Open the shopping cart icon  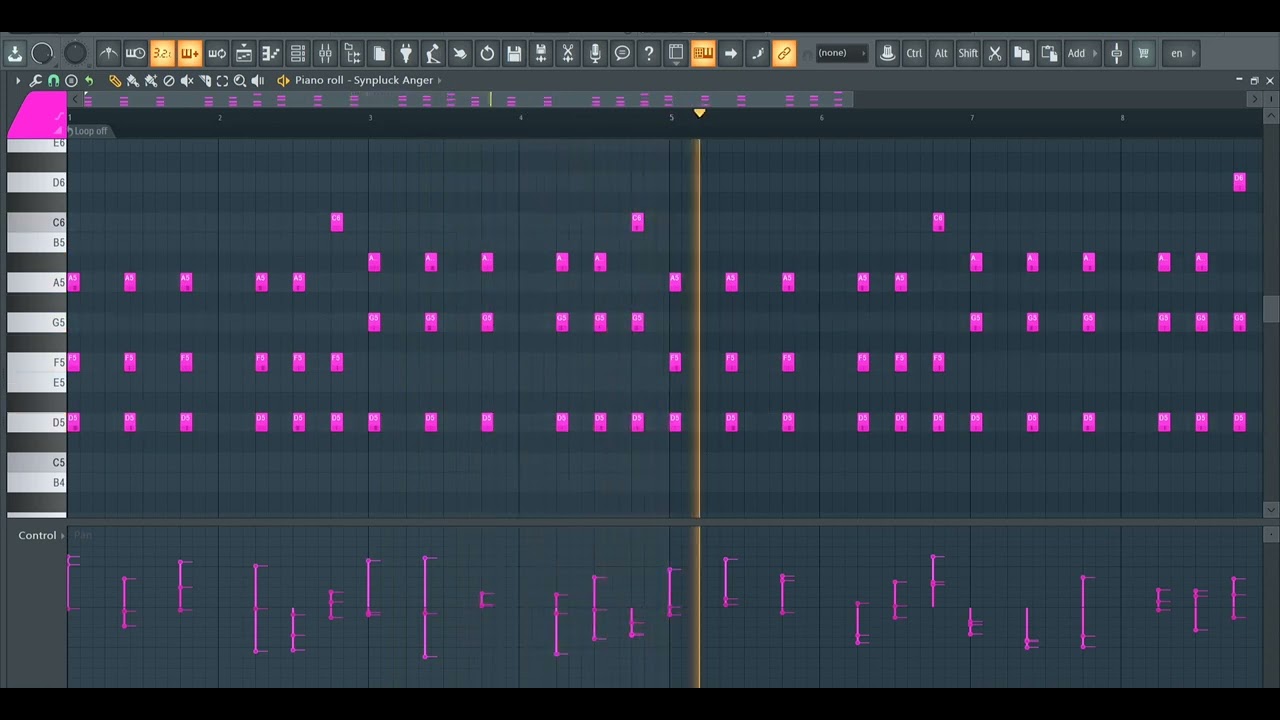click(1143, 53)
